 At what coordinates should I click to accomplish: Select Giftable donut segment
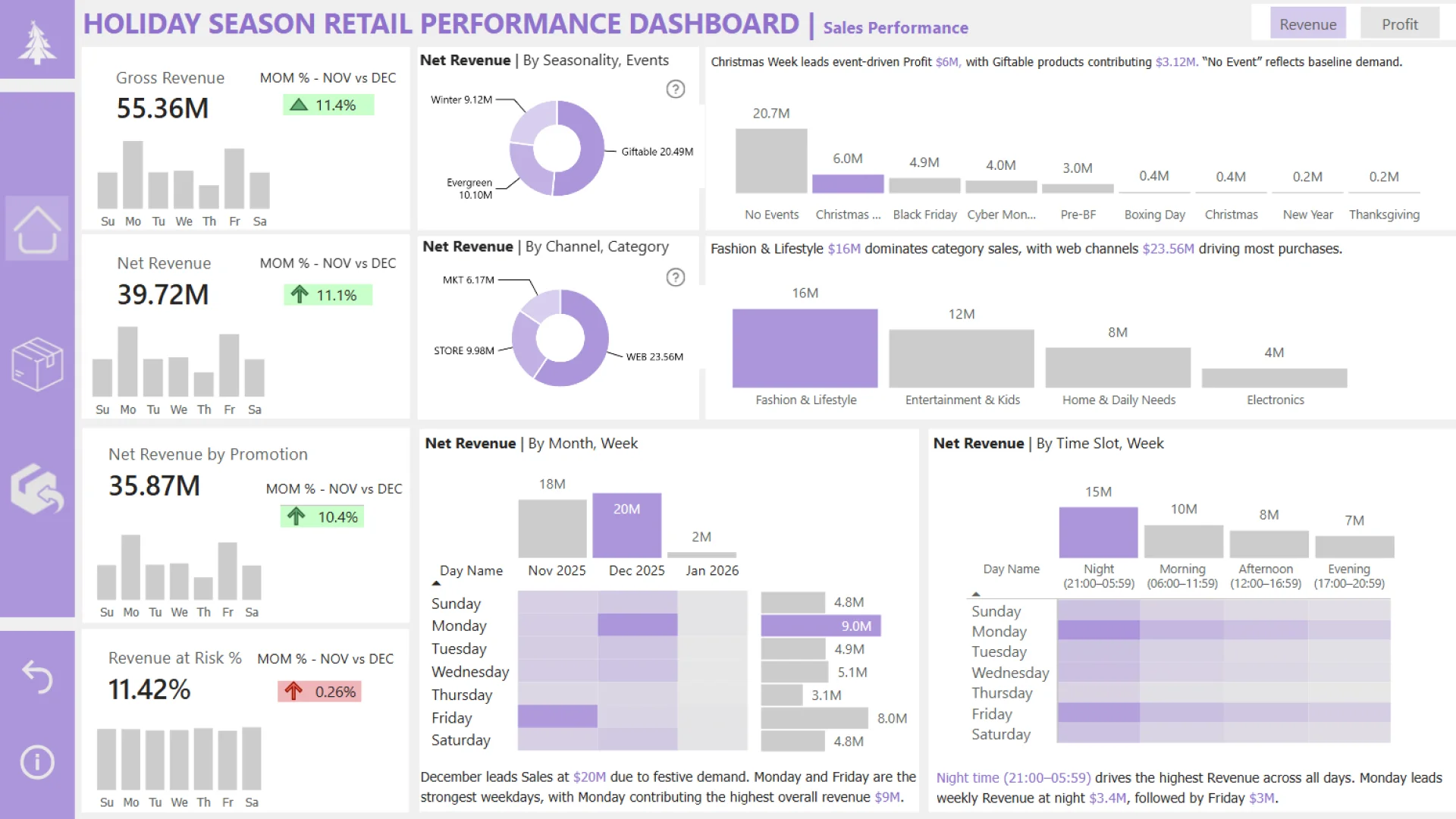coord(591,149)
